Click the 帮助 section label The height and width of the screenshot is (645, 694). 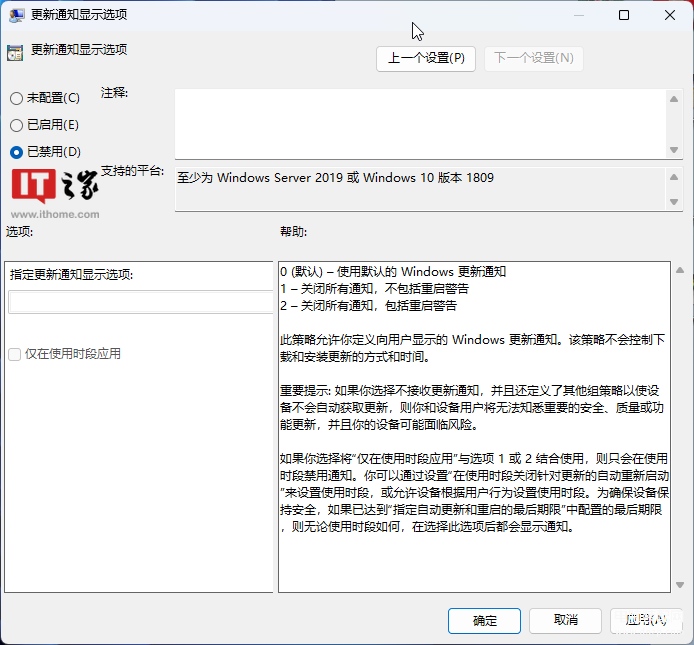point(293,232)
